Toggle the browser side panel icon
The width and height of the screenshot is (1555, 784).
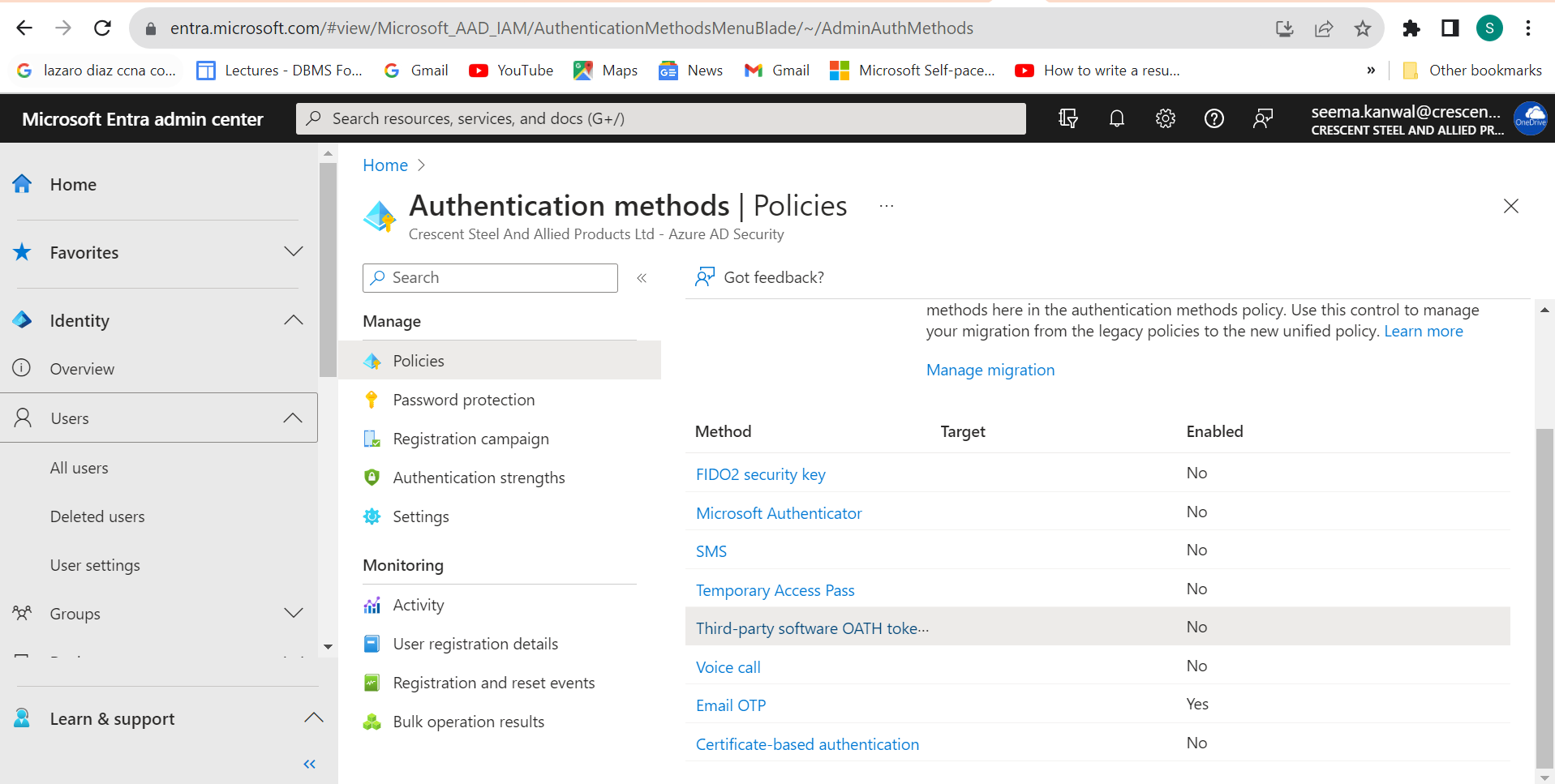click(x=1450, y=29)
